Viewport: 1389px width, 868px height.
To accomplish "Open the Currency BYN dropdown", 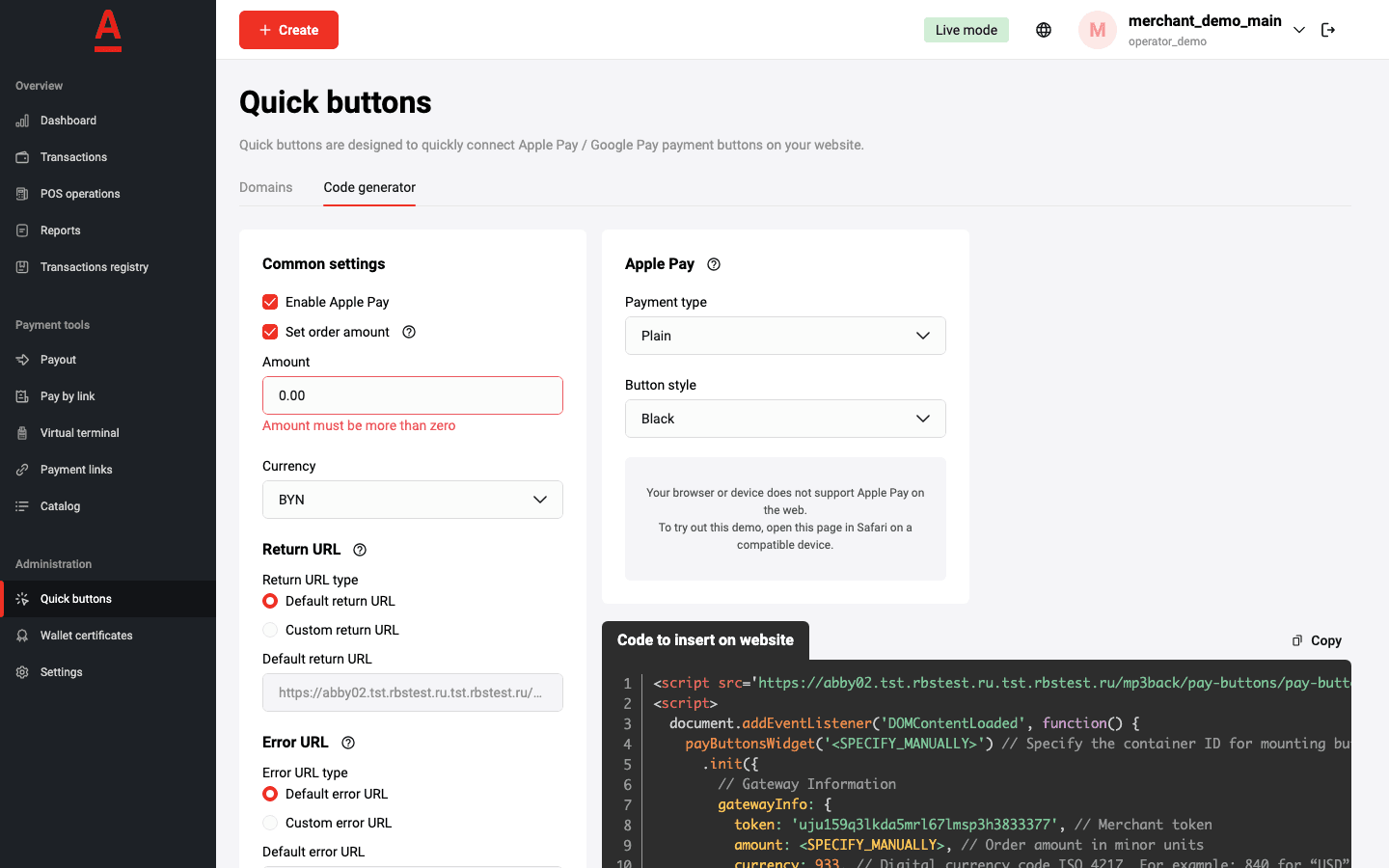I will [413, 500].
